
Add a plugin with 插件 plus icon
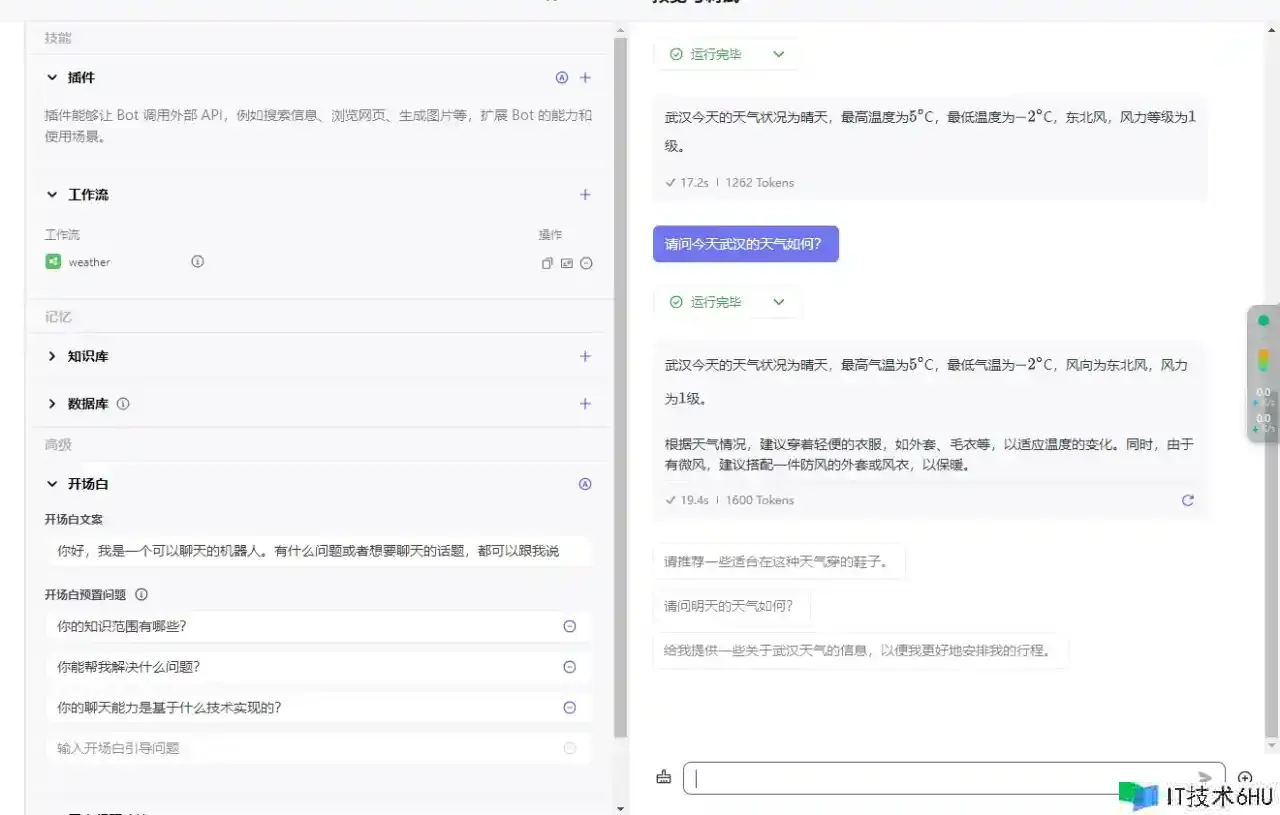click(585, 77)
